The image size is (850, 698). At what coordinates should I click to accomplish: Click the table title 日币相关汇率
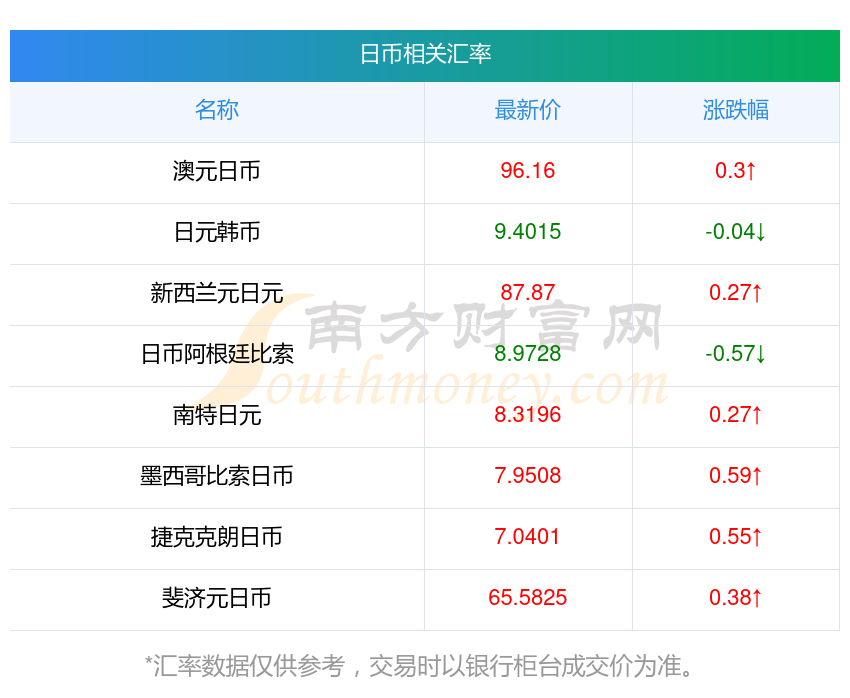point(426,54)
